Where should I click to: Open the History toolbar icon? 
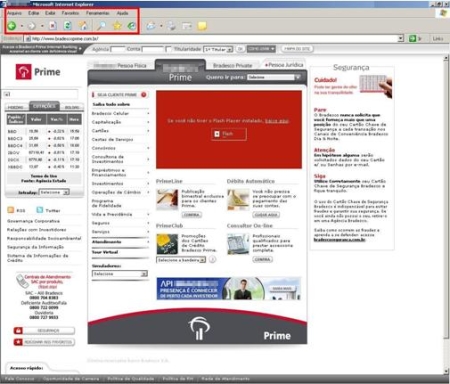132,26
